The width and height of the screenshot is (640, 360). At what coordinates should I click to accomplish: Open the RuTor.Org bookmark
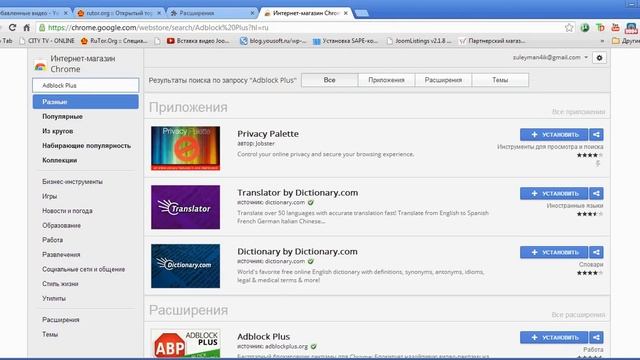click(114, 41)
